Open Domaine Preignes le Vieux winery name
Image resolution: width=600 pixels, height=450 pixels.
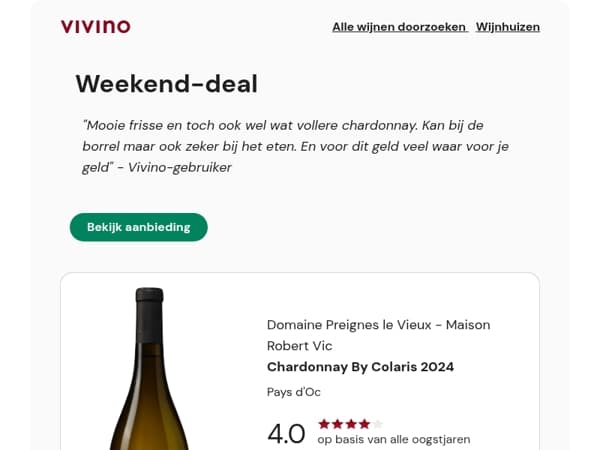click(x=378, y=325)
